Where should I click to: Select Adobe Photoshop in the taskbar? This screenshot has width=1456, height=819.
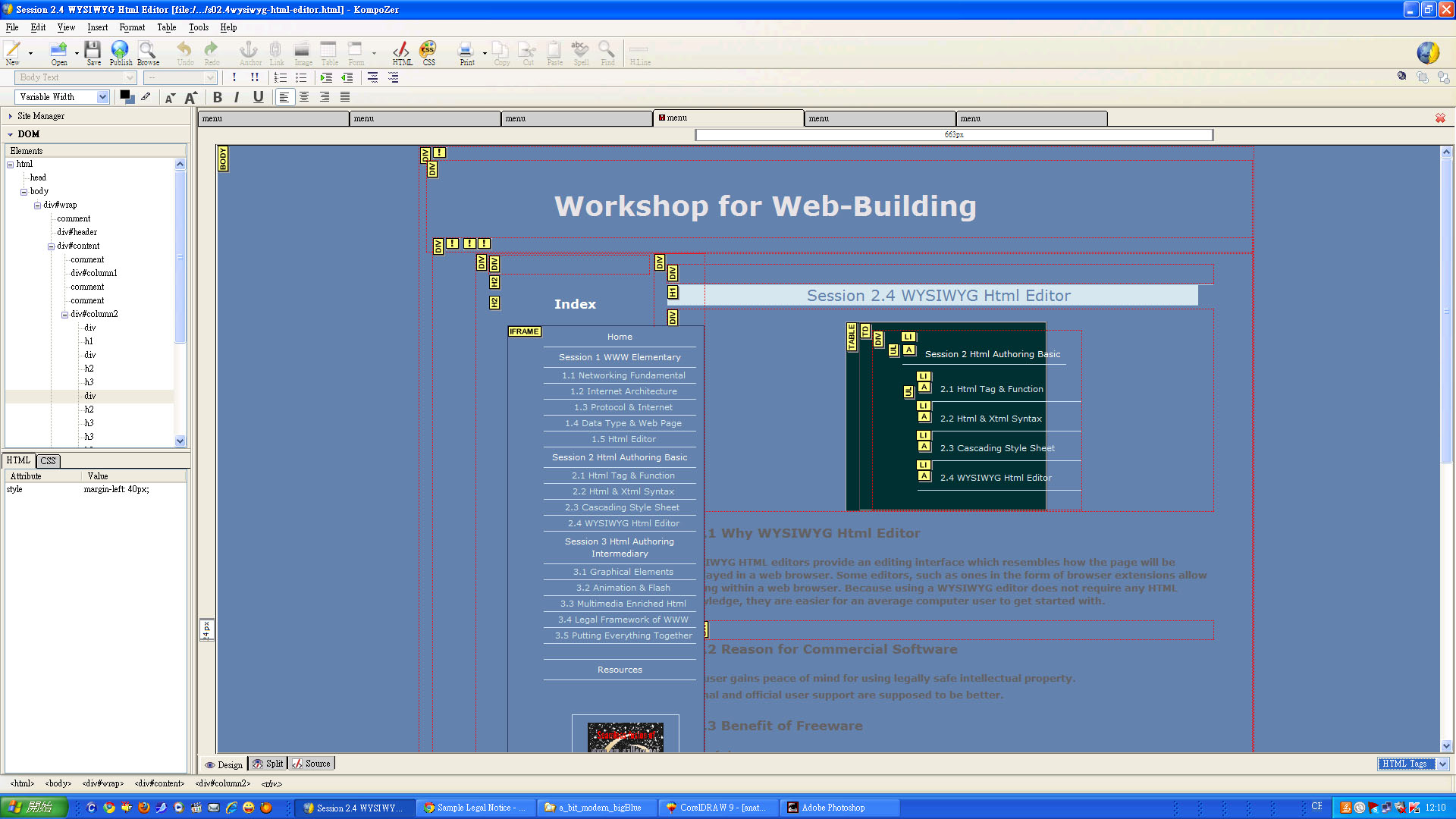[x=834, y=807]
